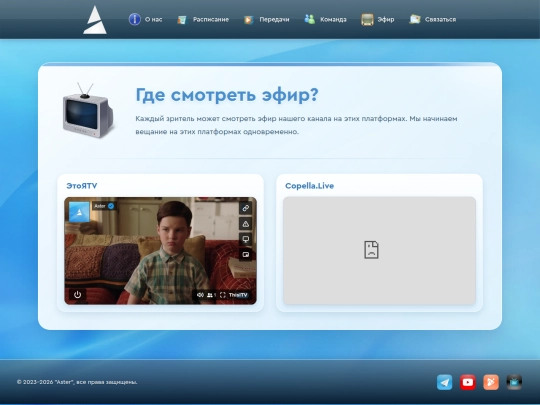Toggle the player mute speaker icon
The width and height of the screenshot is (540, 405).
click(x=200, y=295)
